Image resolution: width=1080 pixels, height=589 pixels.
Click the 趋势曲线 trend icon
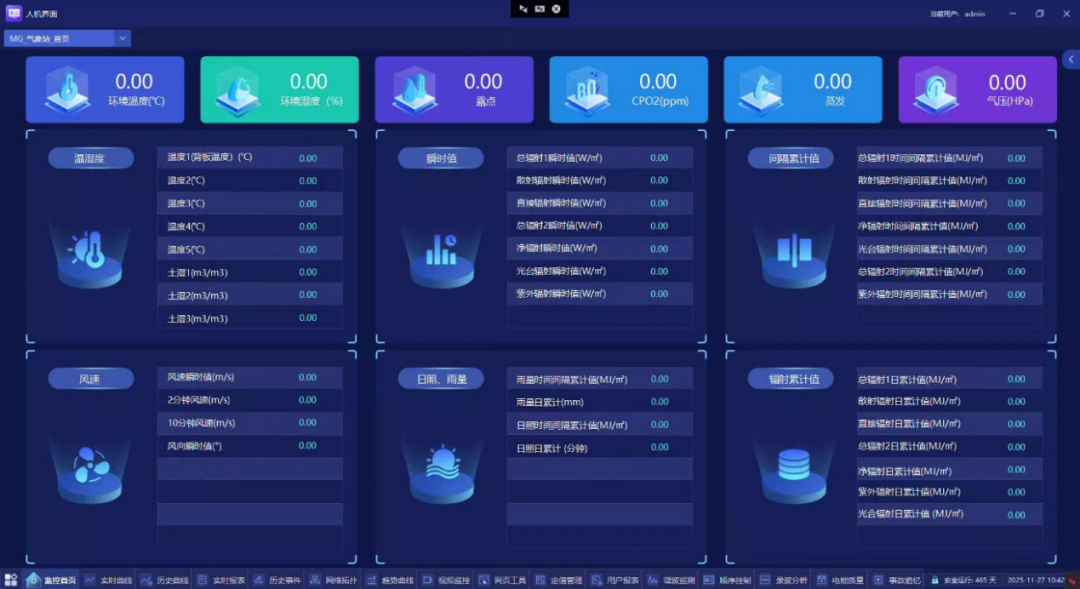[371, 580]
